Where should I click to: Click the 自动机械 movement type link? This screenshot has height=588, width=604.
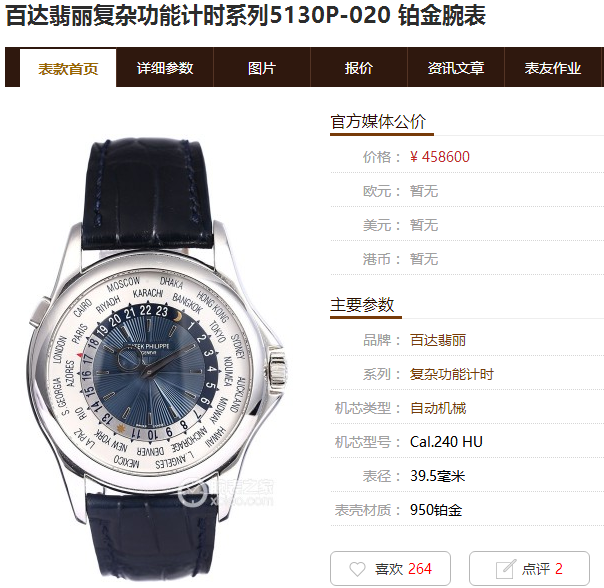click(438, 408)
